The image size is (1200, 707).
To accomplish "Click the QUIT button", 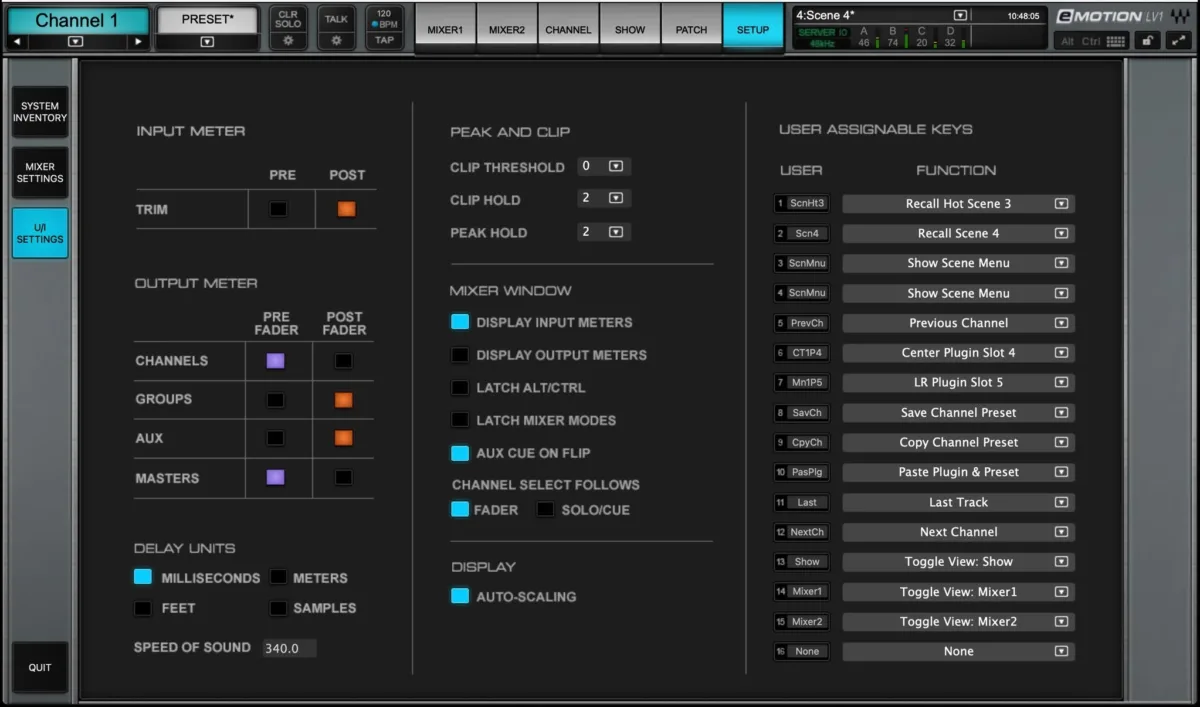I will (x=40, y=667).
